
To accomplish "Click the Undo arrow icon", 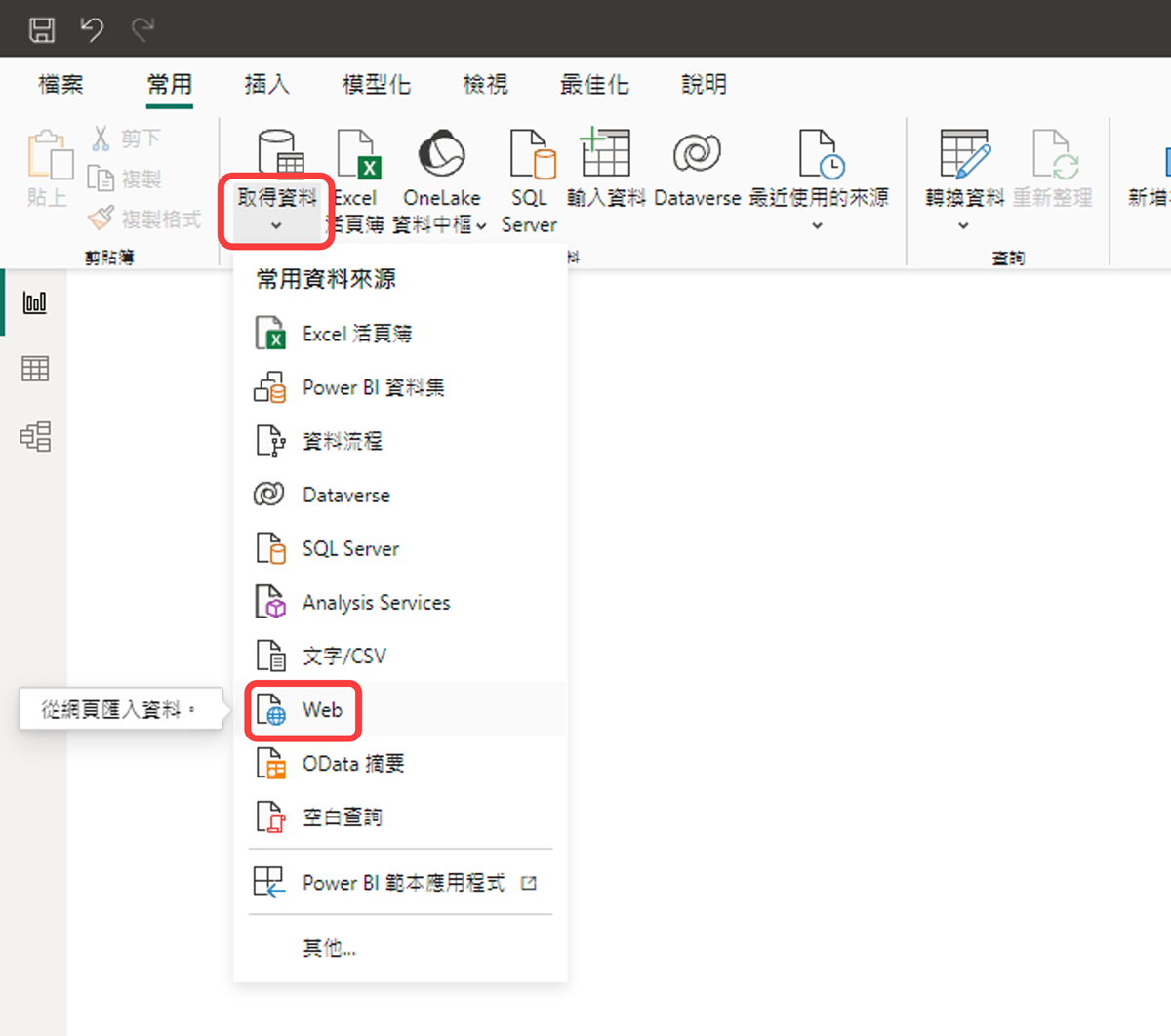I will [93, 29].
